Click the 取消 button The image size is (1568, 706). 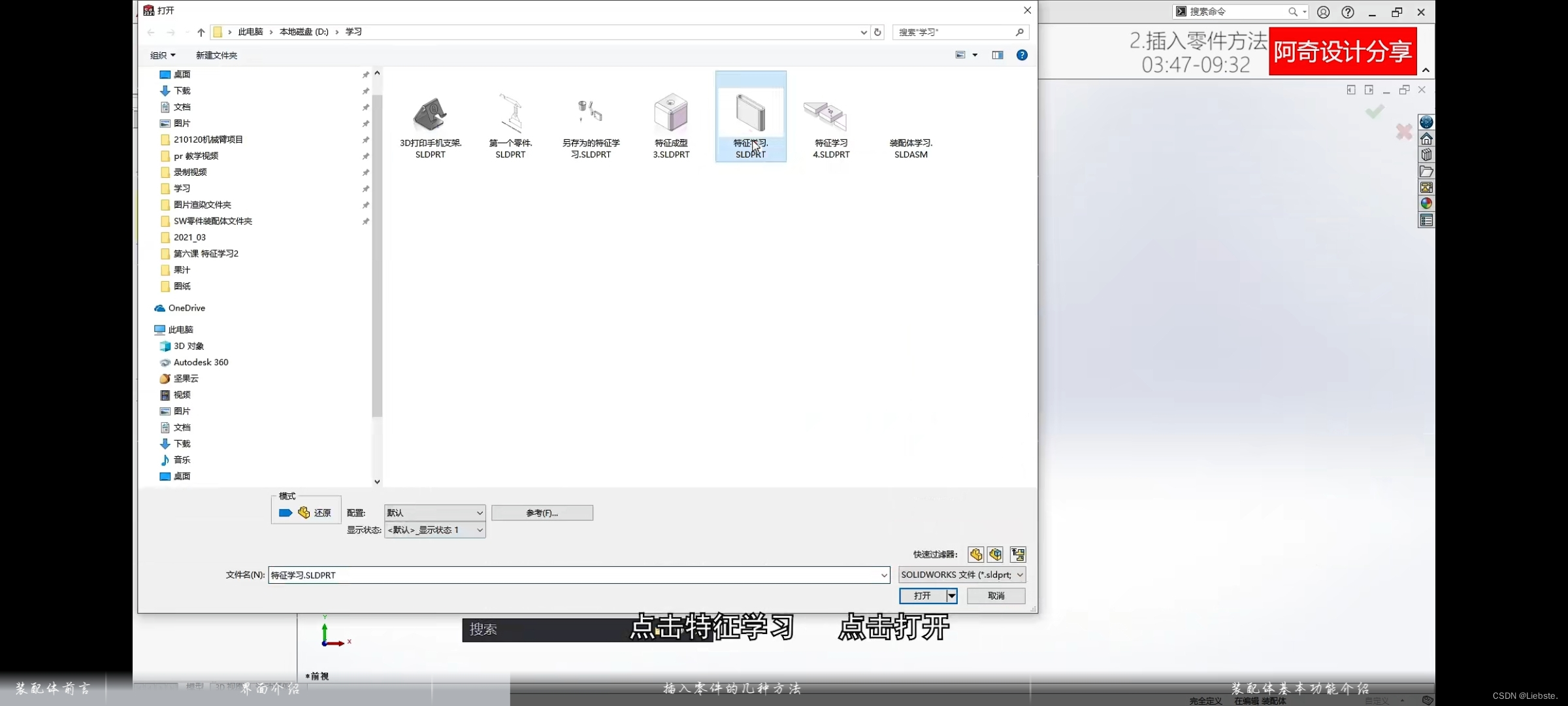996,596
